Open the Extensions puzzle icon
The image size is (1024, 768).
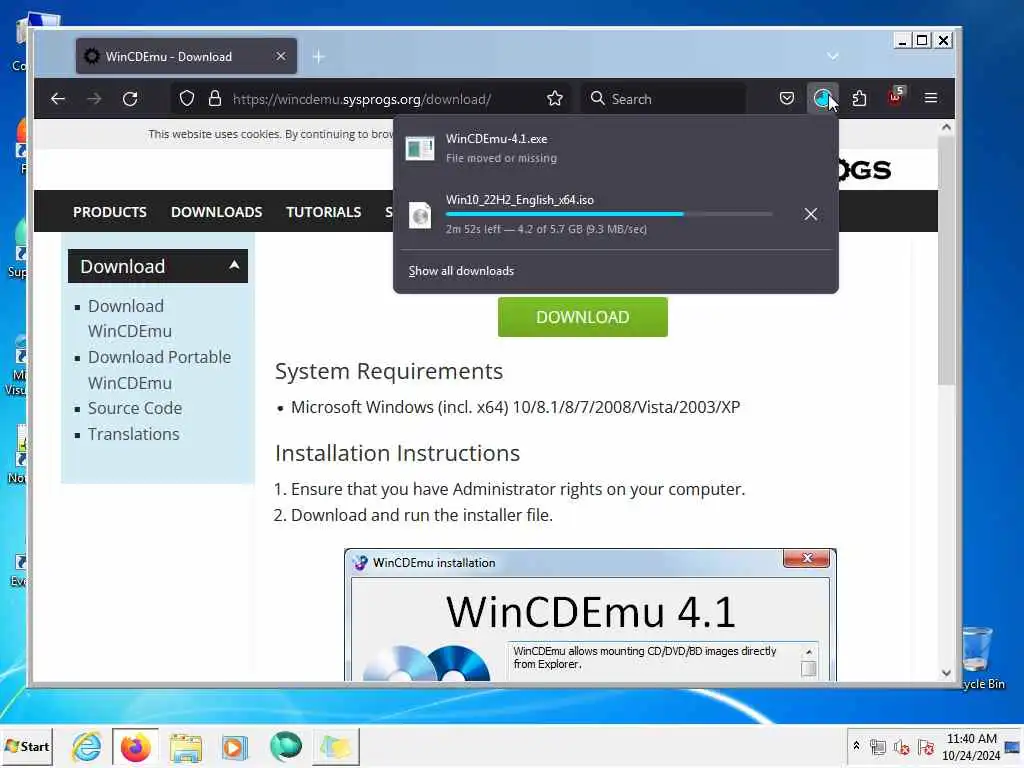859,99
